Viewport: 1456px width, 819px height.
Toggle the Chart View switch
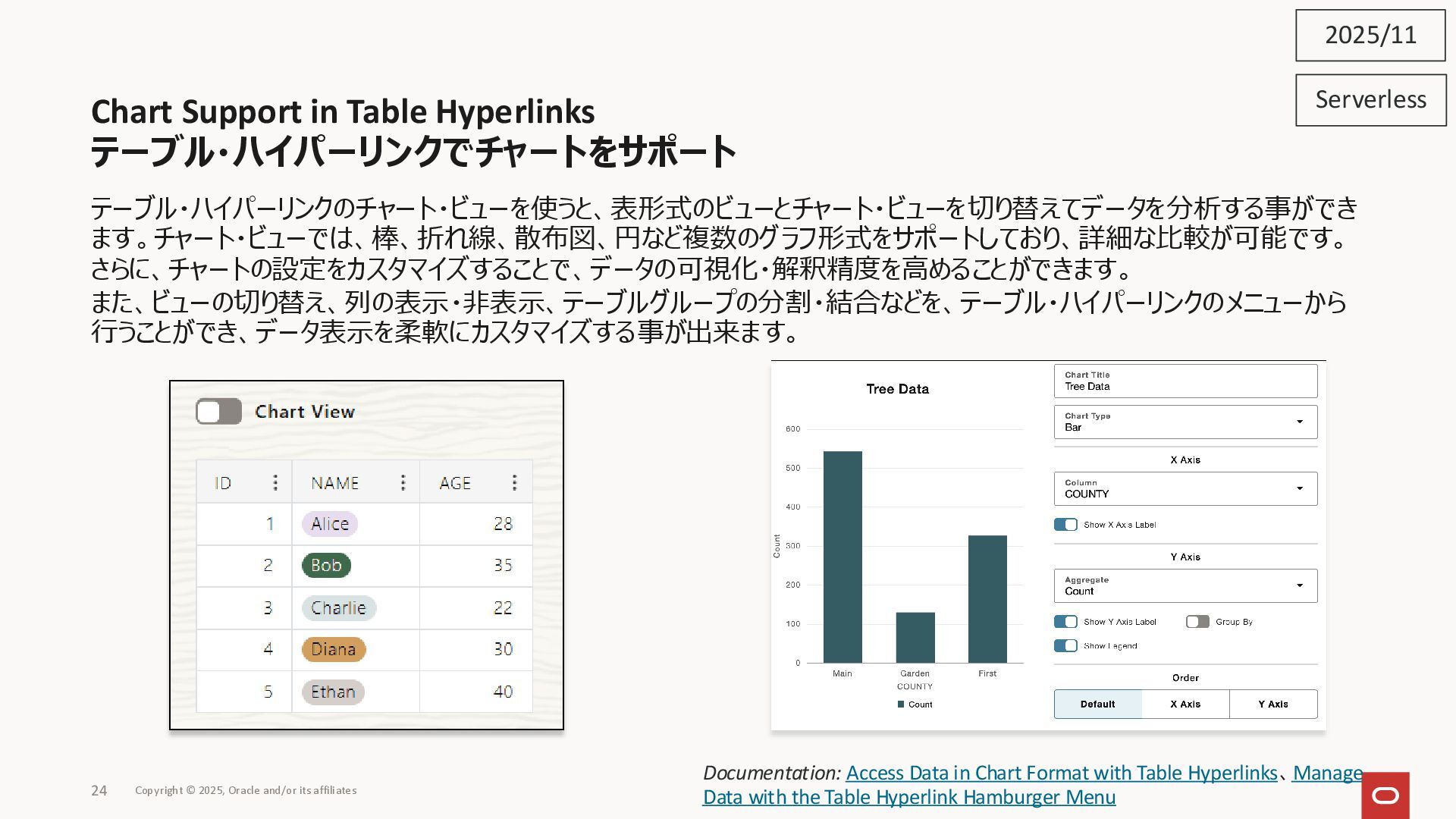point(219,412)
